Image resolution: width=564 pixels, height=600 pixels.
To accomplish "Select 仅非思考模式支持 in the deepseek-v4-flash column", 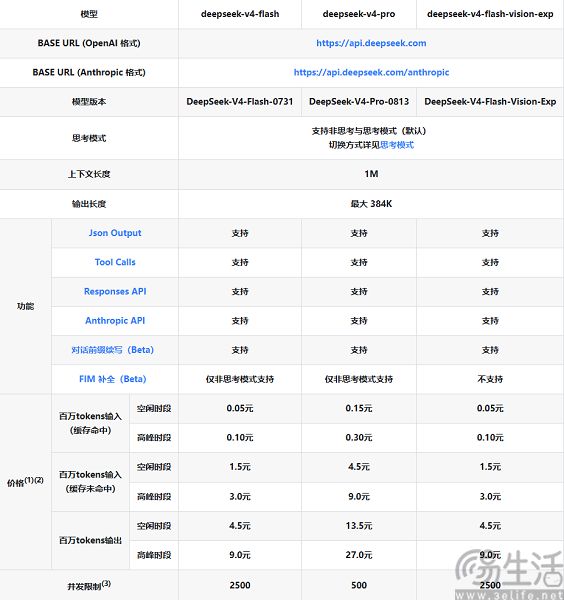I will [240, 379].
